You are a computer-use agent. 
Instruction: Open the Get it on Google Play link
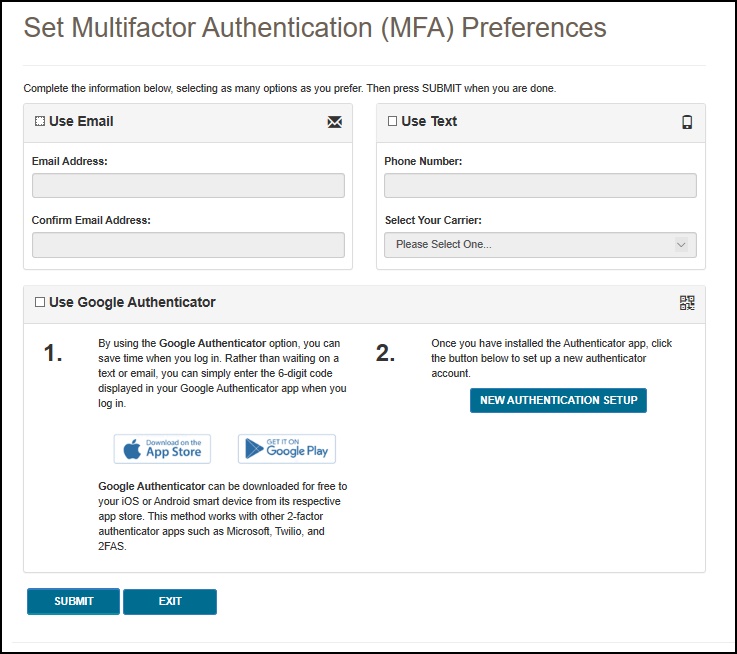point(287,450)
